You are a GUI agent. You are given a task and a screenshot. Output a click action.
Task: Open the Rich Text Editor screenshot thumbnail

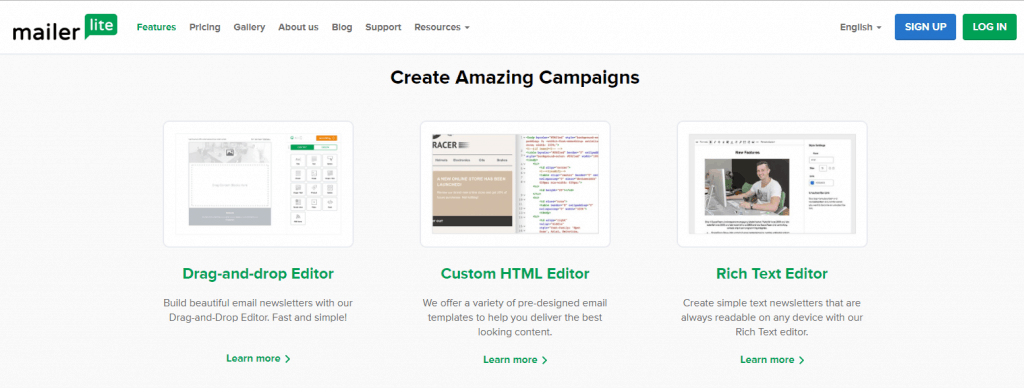772,184
